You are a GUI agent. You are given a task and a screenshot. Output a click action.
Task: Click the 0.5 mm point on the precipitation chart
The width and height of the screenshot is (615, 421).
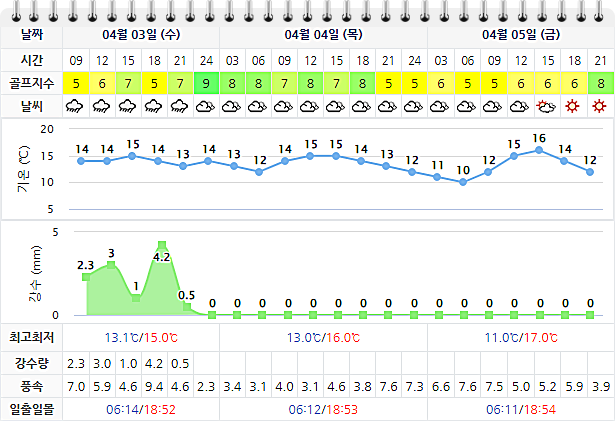pyautogui.click(x=187, y=306)
